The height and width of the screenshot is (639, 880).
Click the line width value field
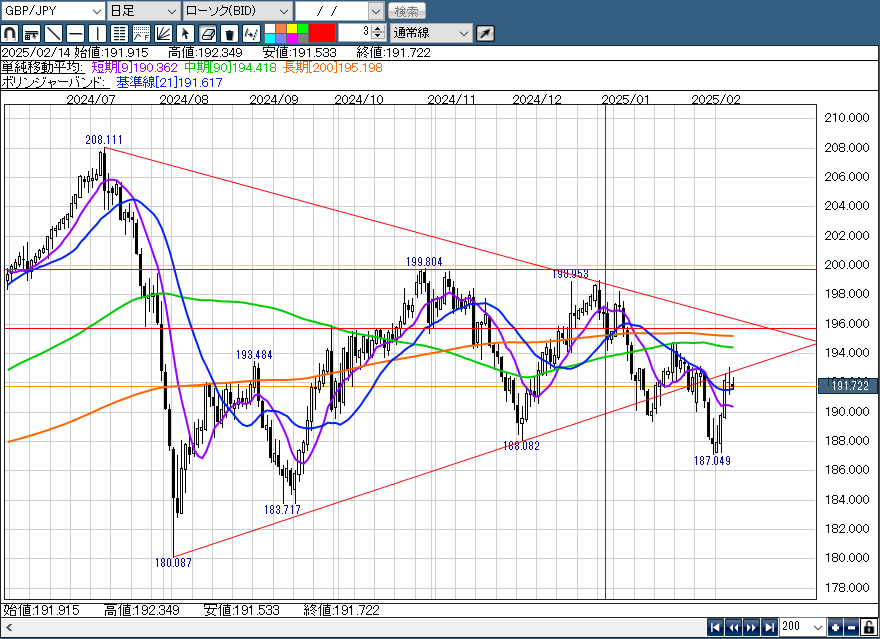coord(355,33)
